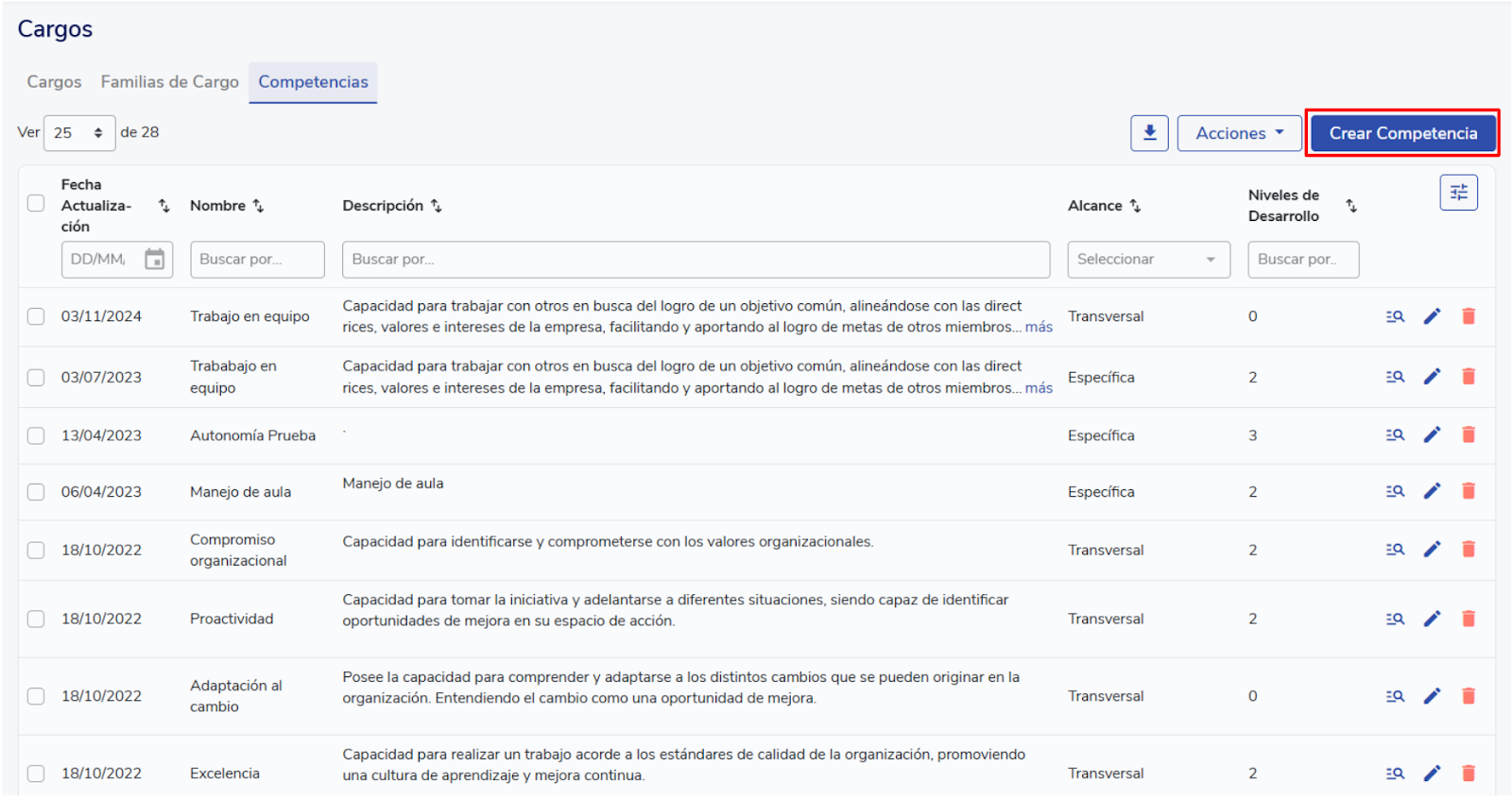Viewport: 1512px width, 799px height.
Task: Click the Crear Competencia button
Action: coord(1402,133)
